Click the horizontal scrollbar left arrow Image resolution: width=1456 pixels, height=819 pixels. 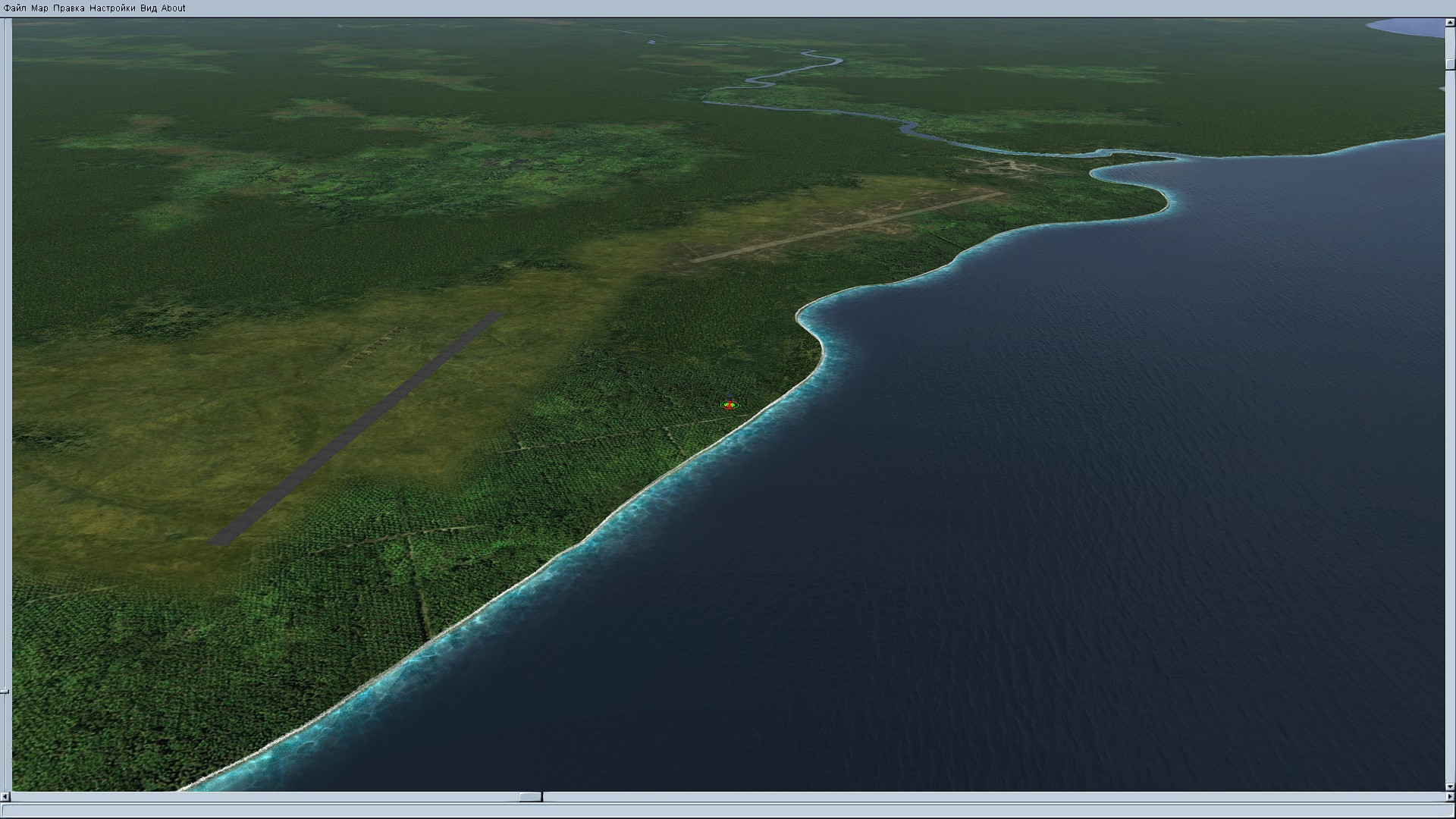pos(5,797)
